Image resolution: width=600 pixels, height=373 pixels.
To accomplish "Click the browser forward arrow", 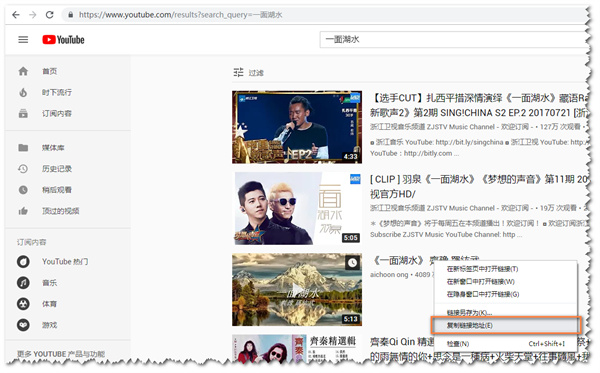I will [x=33, y=15].
